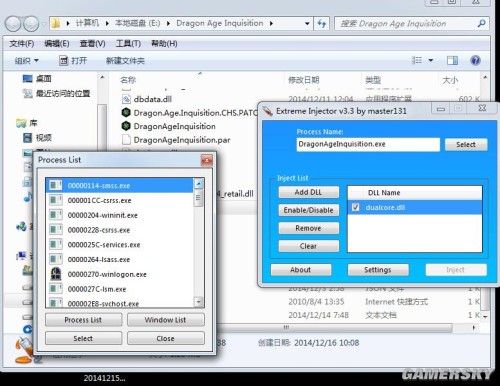Image resolution: width=500 pixels, height=386 pixels.
Task: Click Select beside the Process Name field
Action: click(x=466, y=145)
